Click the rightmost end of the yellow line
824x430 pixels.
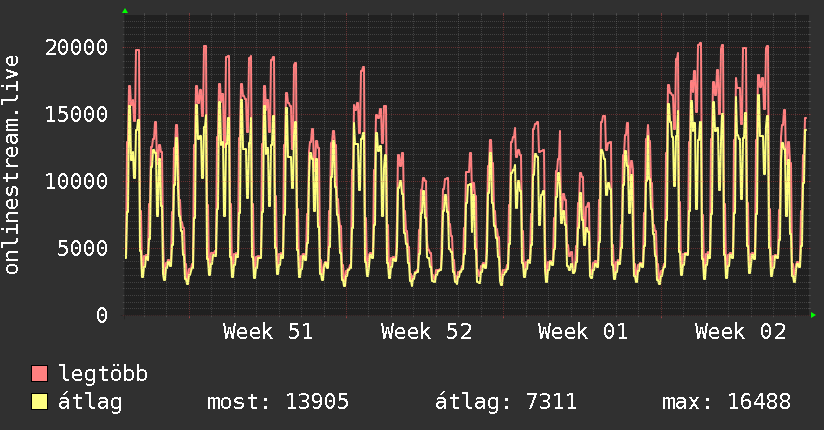pyautogui.click(x=805, y=129)
